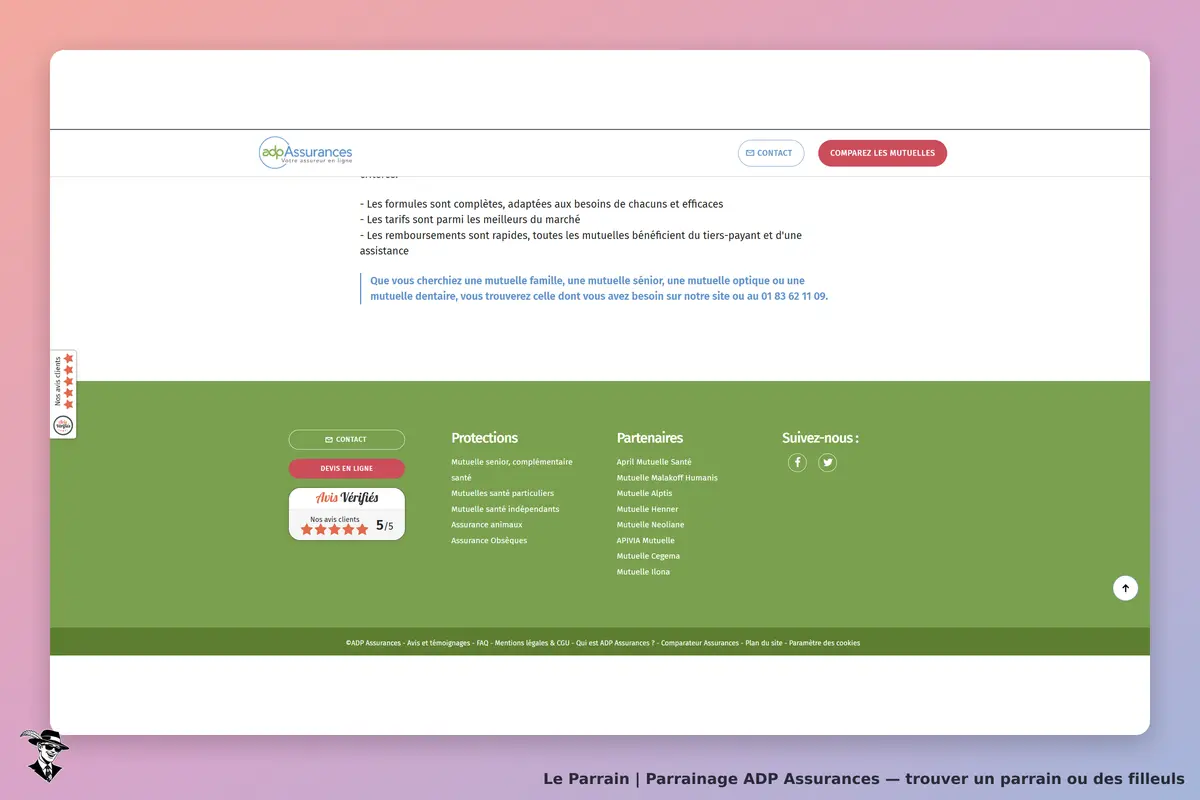Click the Le Parrain mafia hat avatar
1200x800 pixels.
tap(43, 755)
